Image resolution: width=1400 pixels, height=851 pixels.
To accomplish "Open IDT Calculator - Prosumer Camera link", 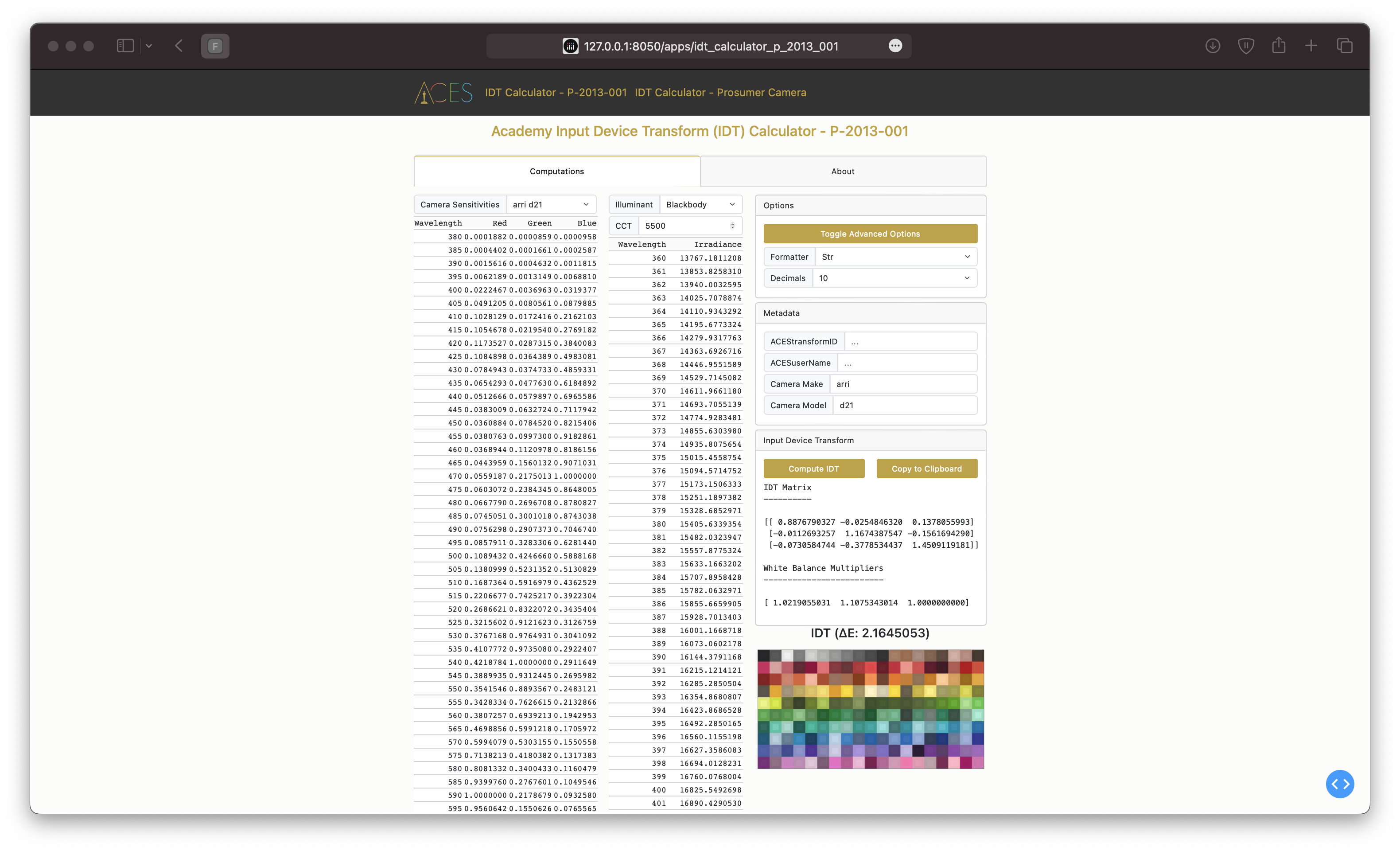I will (720, 93).
